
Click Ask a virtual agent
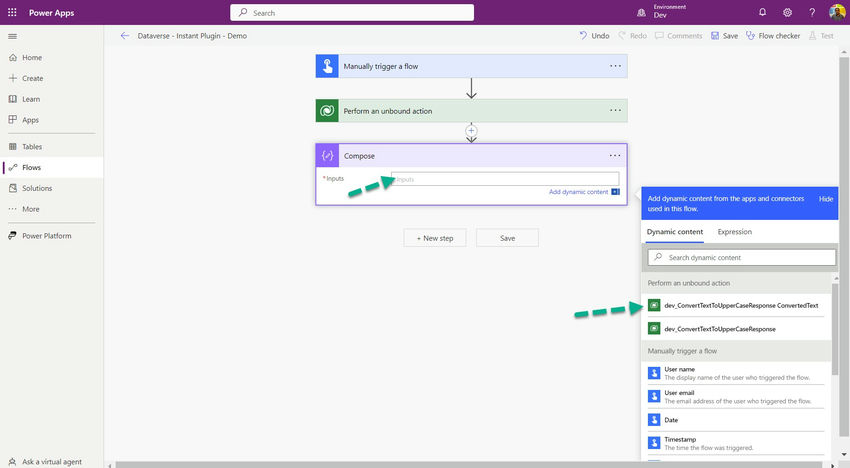click(51, 461)
